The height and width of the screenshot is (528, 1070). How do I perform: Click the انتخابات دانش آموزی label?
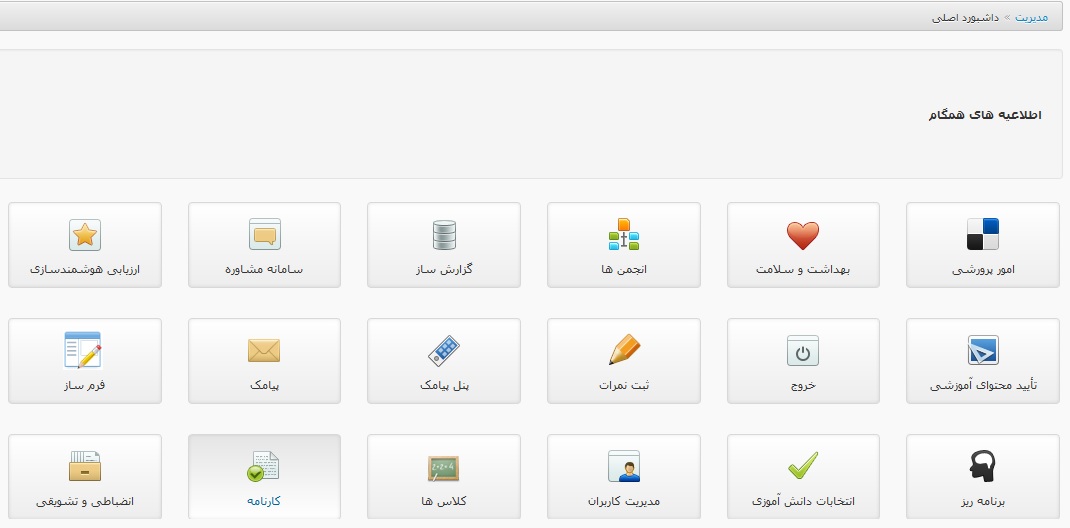click(803, 501)
